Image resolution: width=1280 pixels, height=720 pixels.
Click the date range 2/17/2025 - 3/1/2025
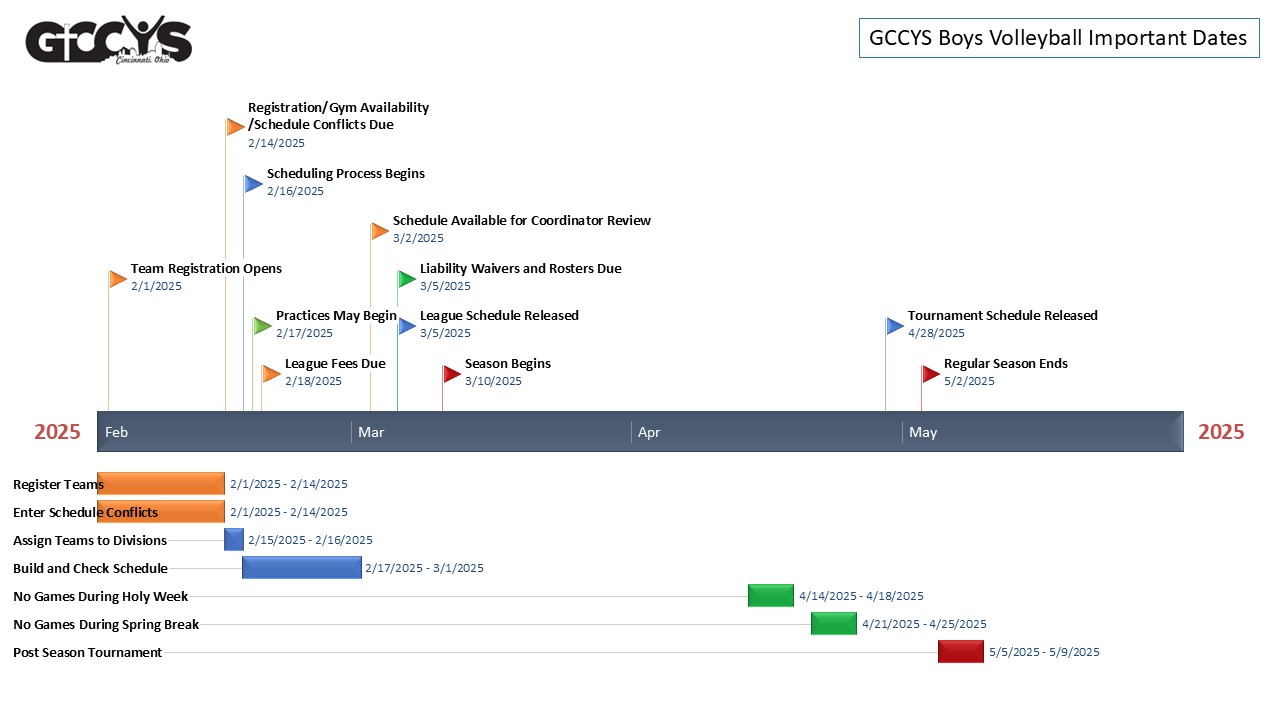point(424,568)
